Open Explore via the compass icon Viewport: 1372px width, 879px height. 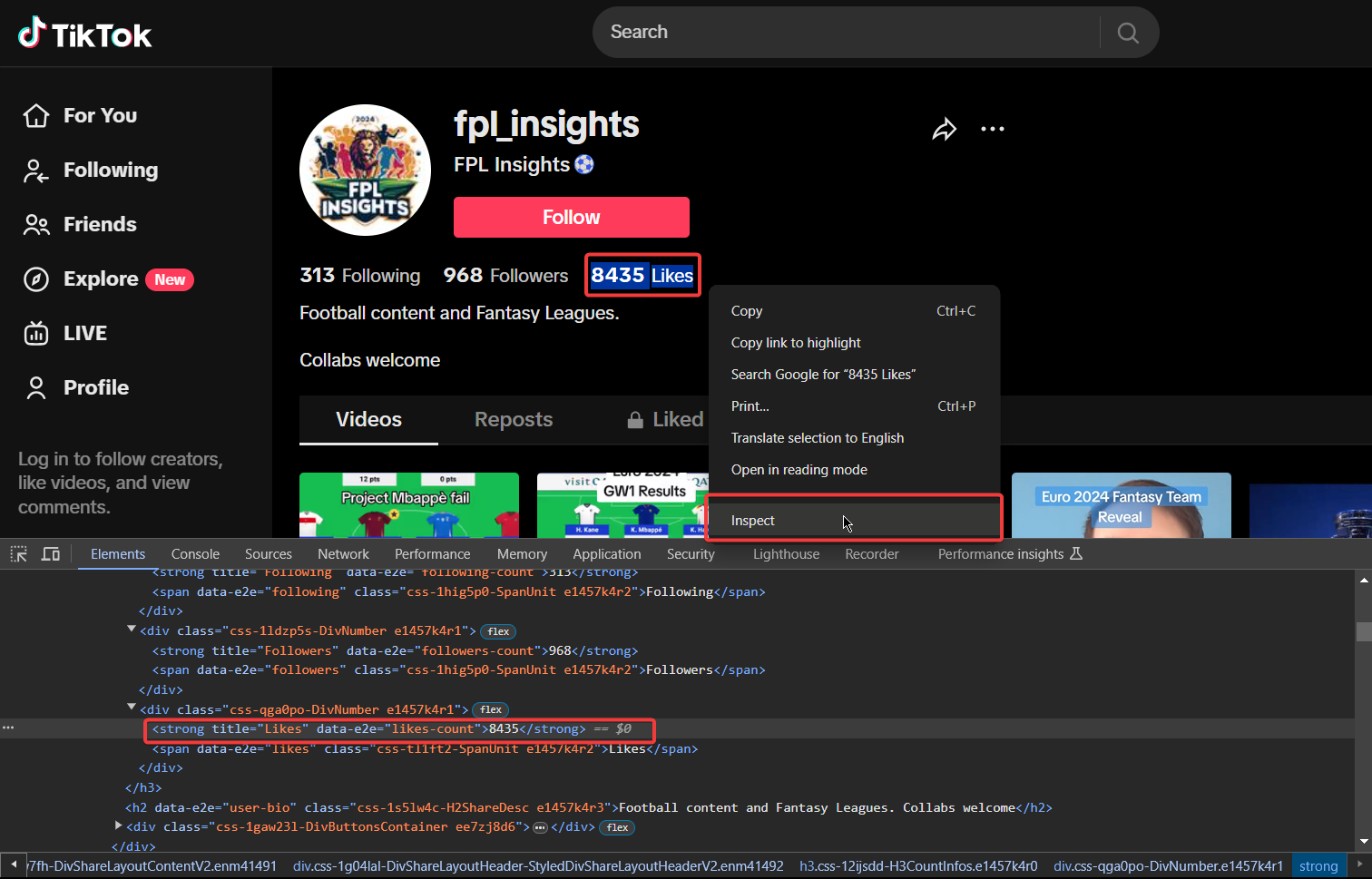pos(35,278)
